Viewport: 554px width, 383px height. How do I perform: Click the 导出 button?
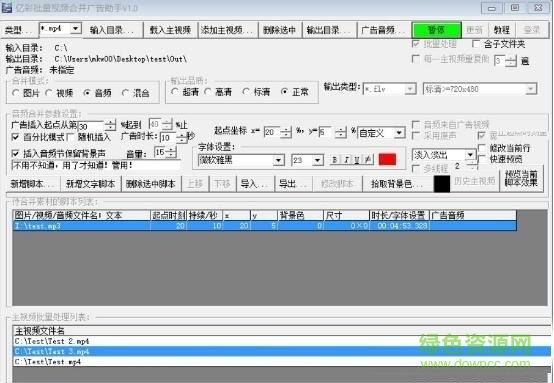(293, 184)
